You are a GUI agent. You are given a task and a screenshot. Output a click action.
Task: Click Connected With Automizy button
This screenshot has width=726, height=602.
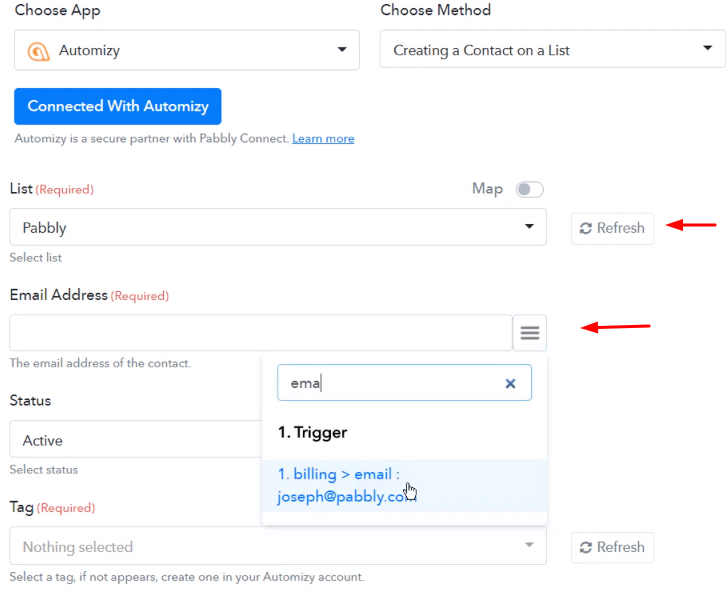[x=118, y=107]
